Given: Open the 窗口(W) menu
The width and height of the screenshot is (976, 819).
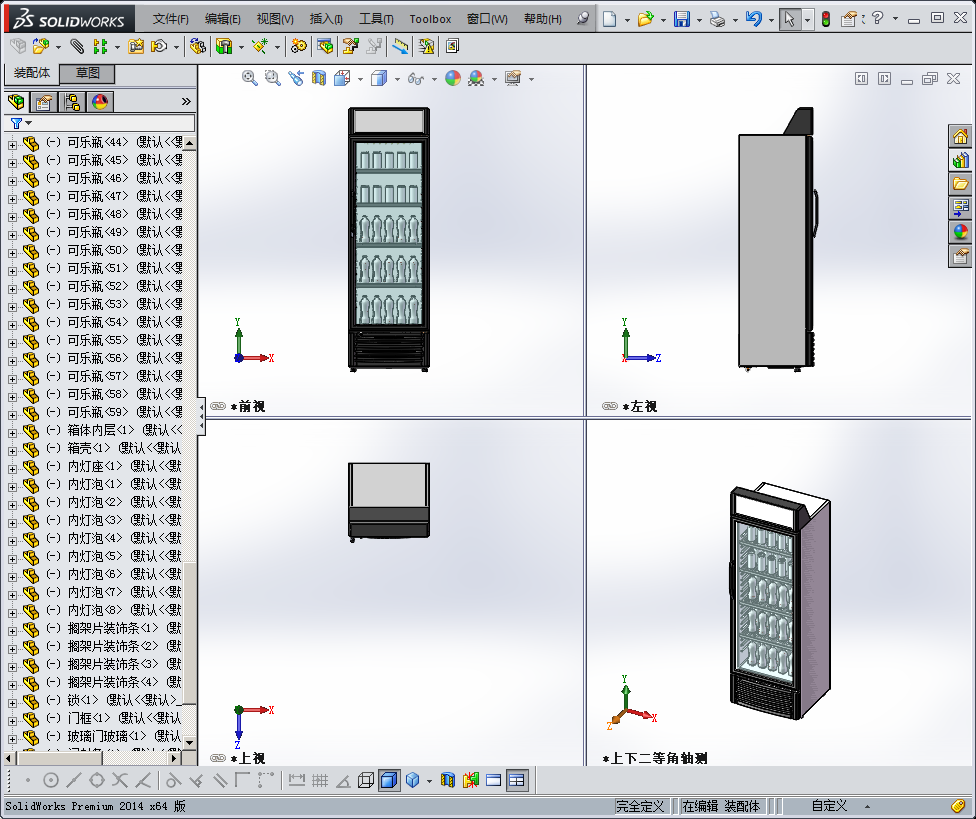Looking at the screenshot, I should [x=487, y=19].
